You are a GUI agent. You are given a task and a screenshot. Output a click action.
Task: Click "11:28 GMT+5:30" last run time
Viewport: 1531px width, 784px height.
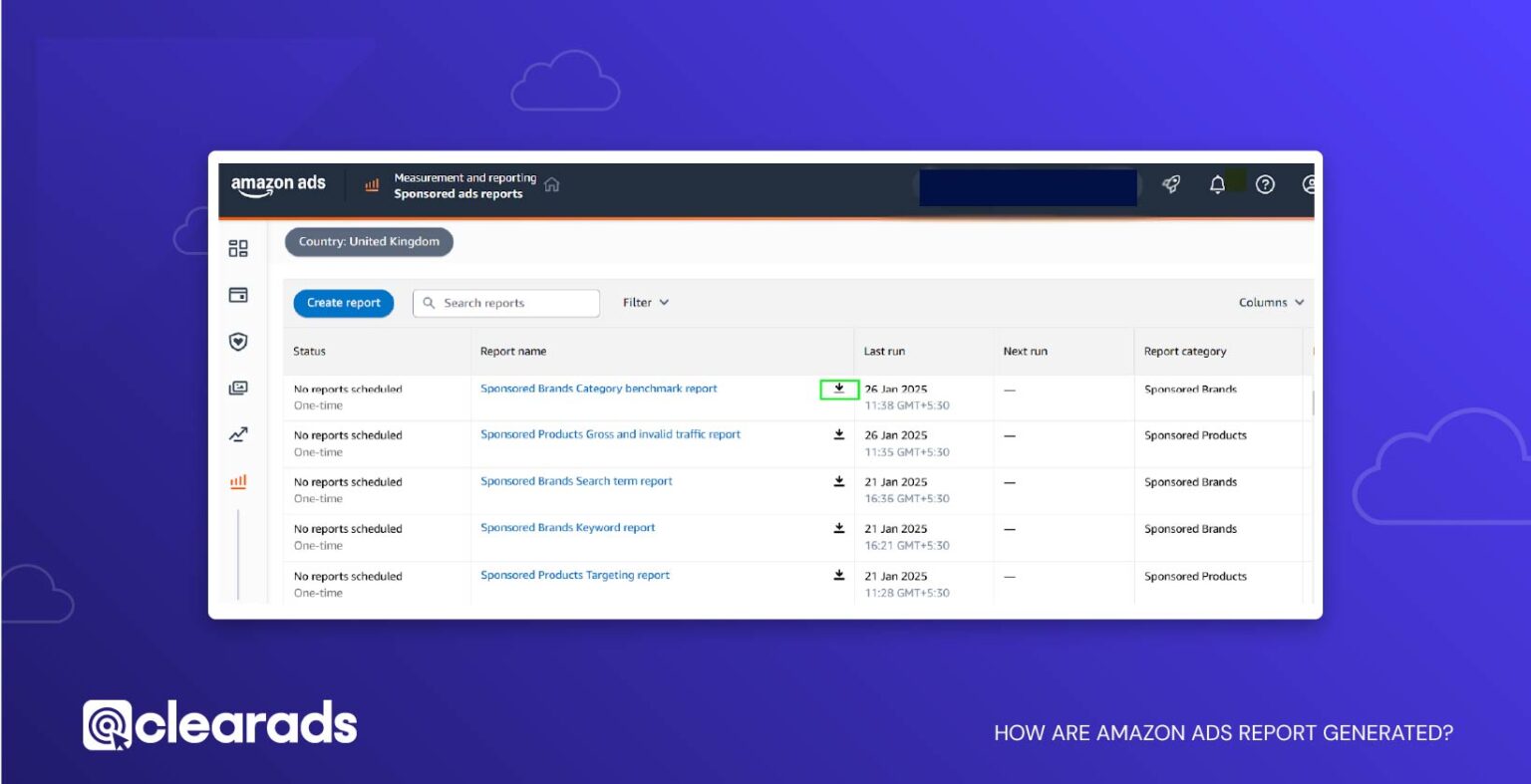click(x=907, y=593)
